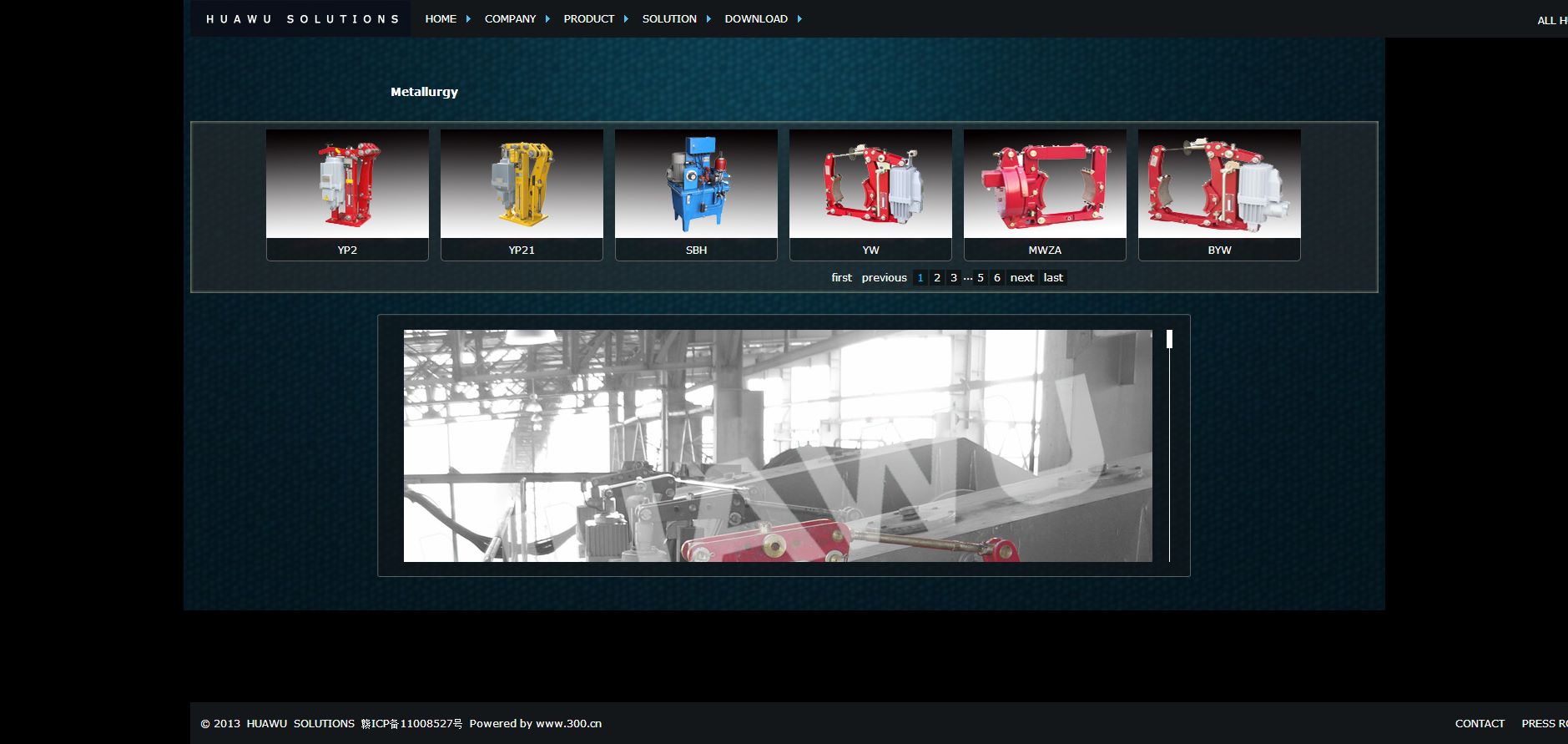
Task: Click the YW product label
Action: click(870, 250)
